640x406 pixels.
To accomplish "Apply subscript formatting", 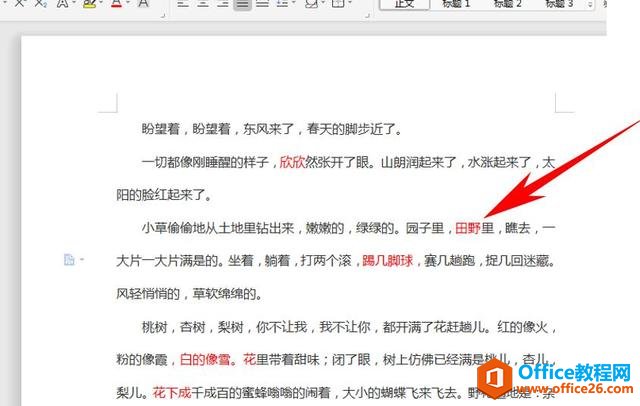I will tap(40, 3).
